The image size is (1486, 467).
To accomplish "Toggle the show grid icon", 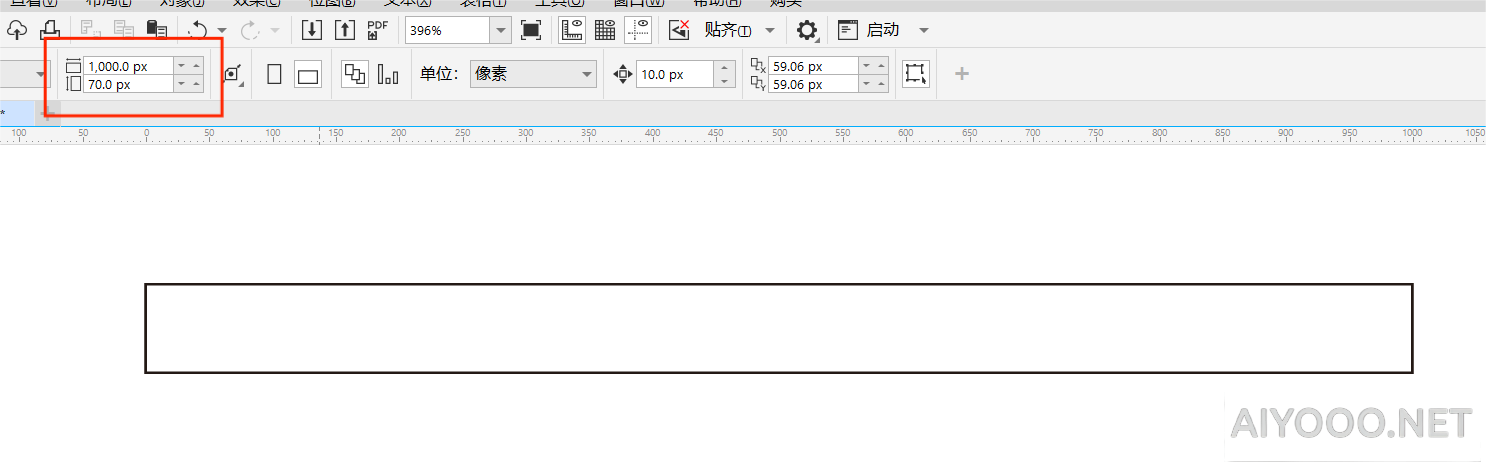I will tap(605, 30).
